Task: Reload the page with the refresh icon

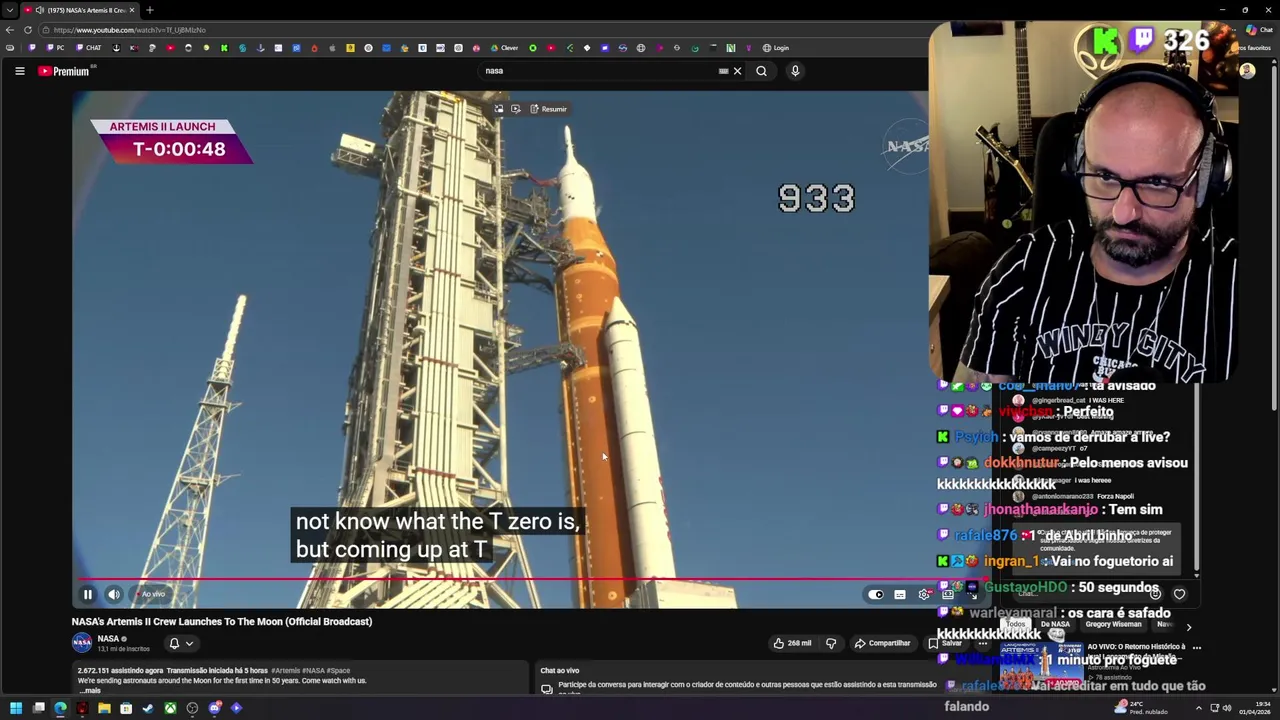Action: pyautogui.click(x=28, y=30)
